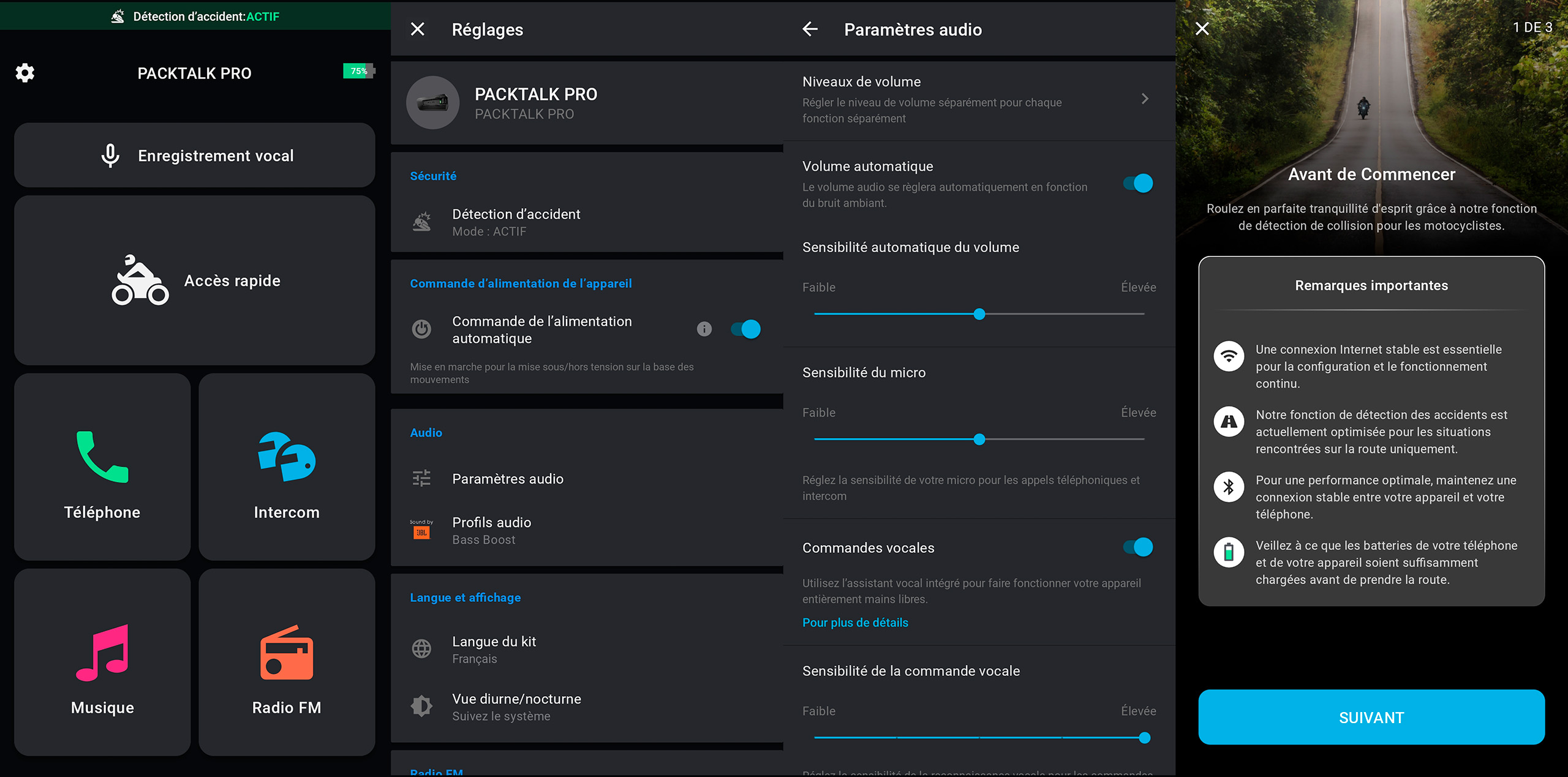1568x777 pixels.
Task: Go back with the arrow icon
Action: pyautogui.click(x=810, y=29)
